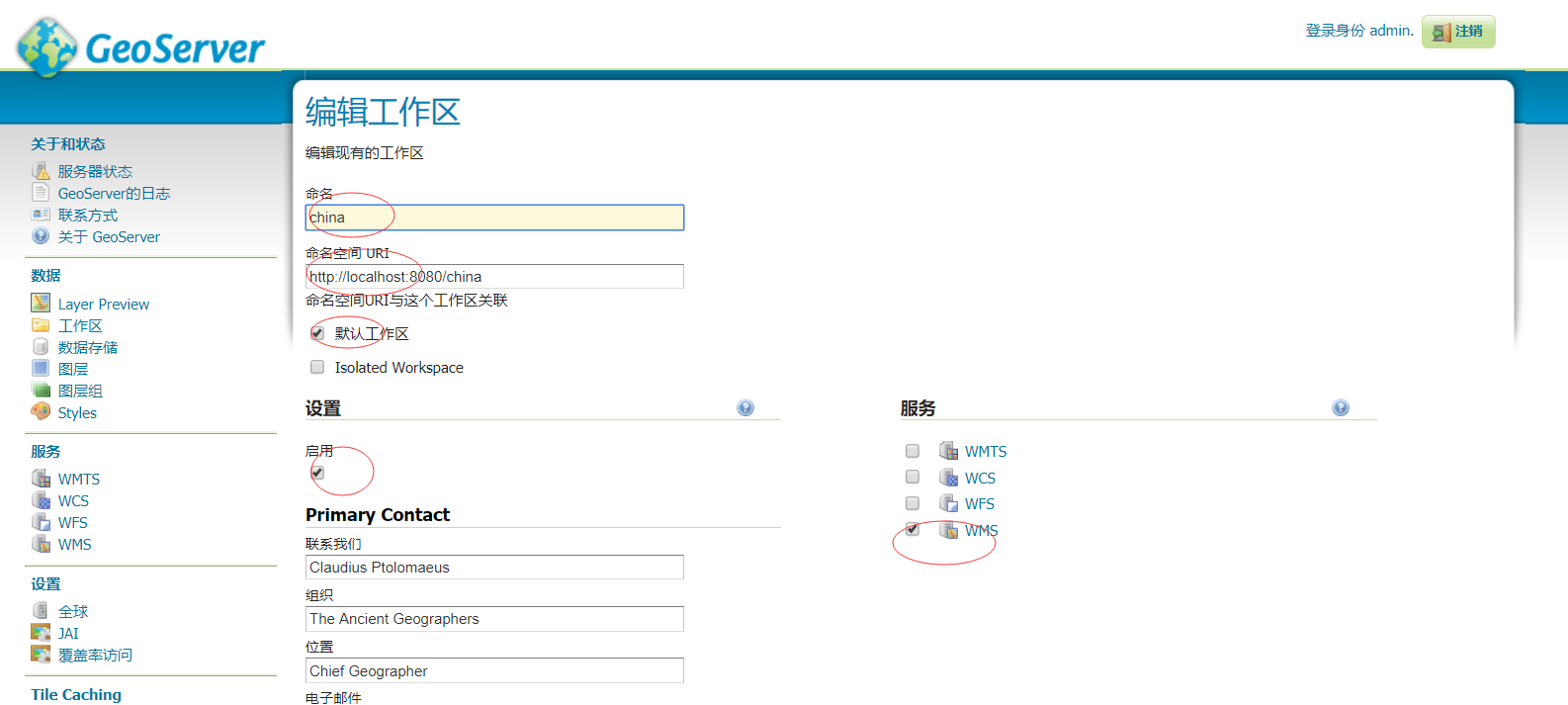The image size is (1568, 705).
Task: Open WFS settings in left sidebar
Action: (72, 522)
